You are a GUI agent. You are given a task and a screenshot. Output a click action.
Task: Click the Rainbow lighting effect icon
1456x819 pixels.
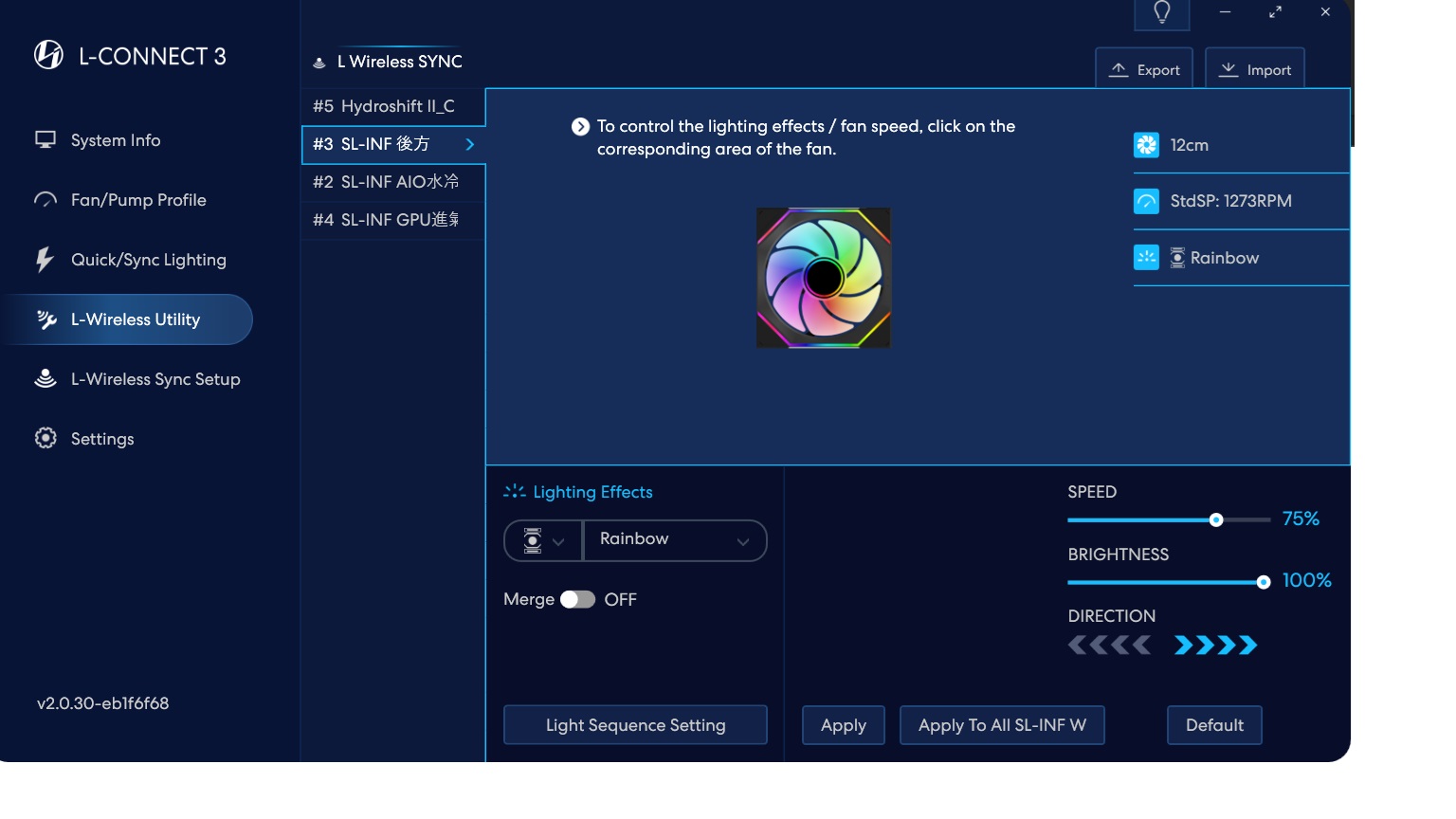(x=1146, y=258)
